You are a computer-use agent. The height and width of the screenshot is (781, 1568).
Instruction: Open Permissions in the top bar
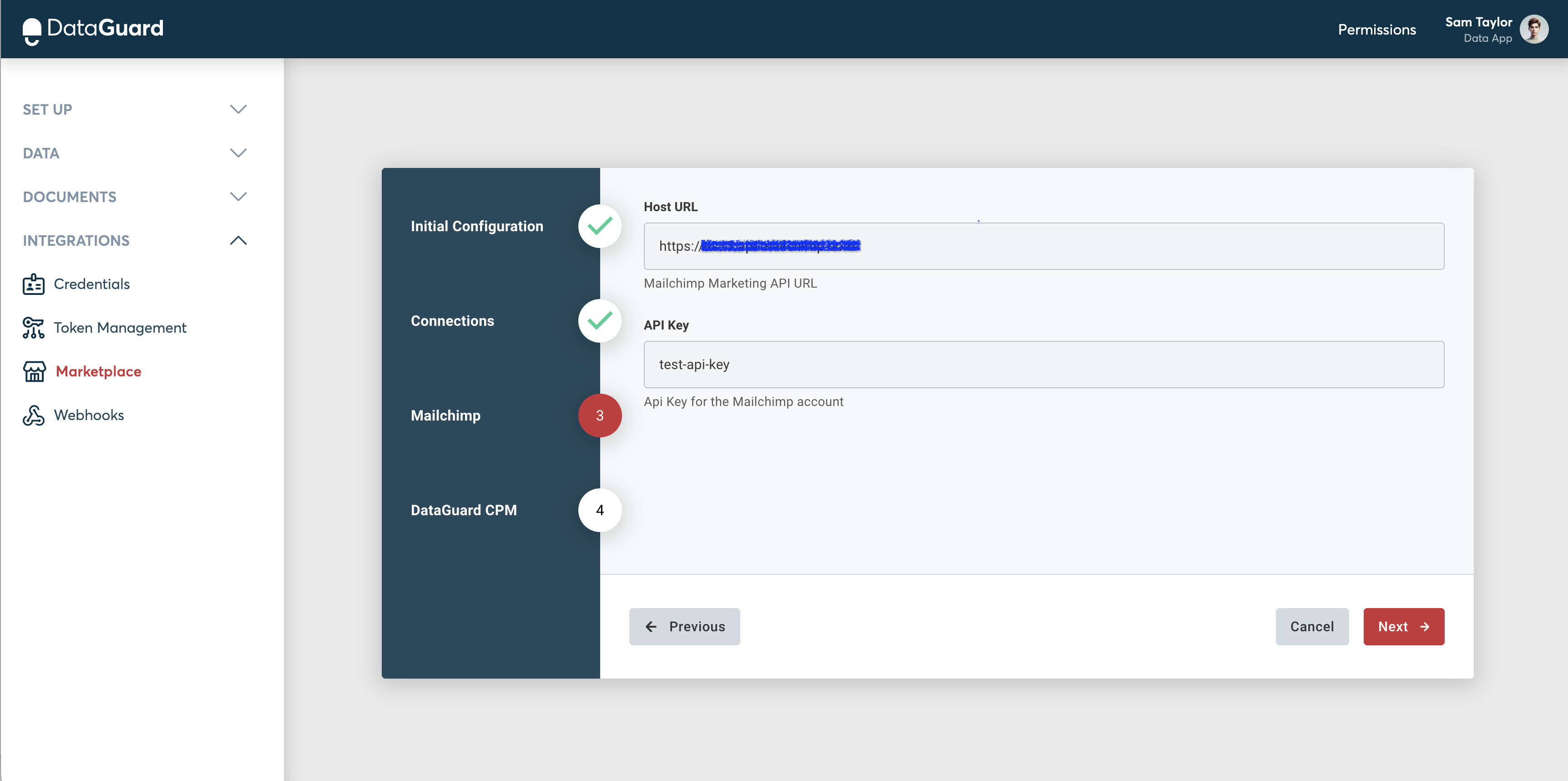pyautogui.click(x=1376, y=29)
